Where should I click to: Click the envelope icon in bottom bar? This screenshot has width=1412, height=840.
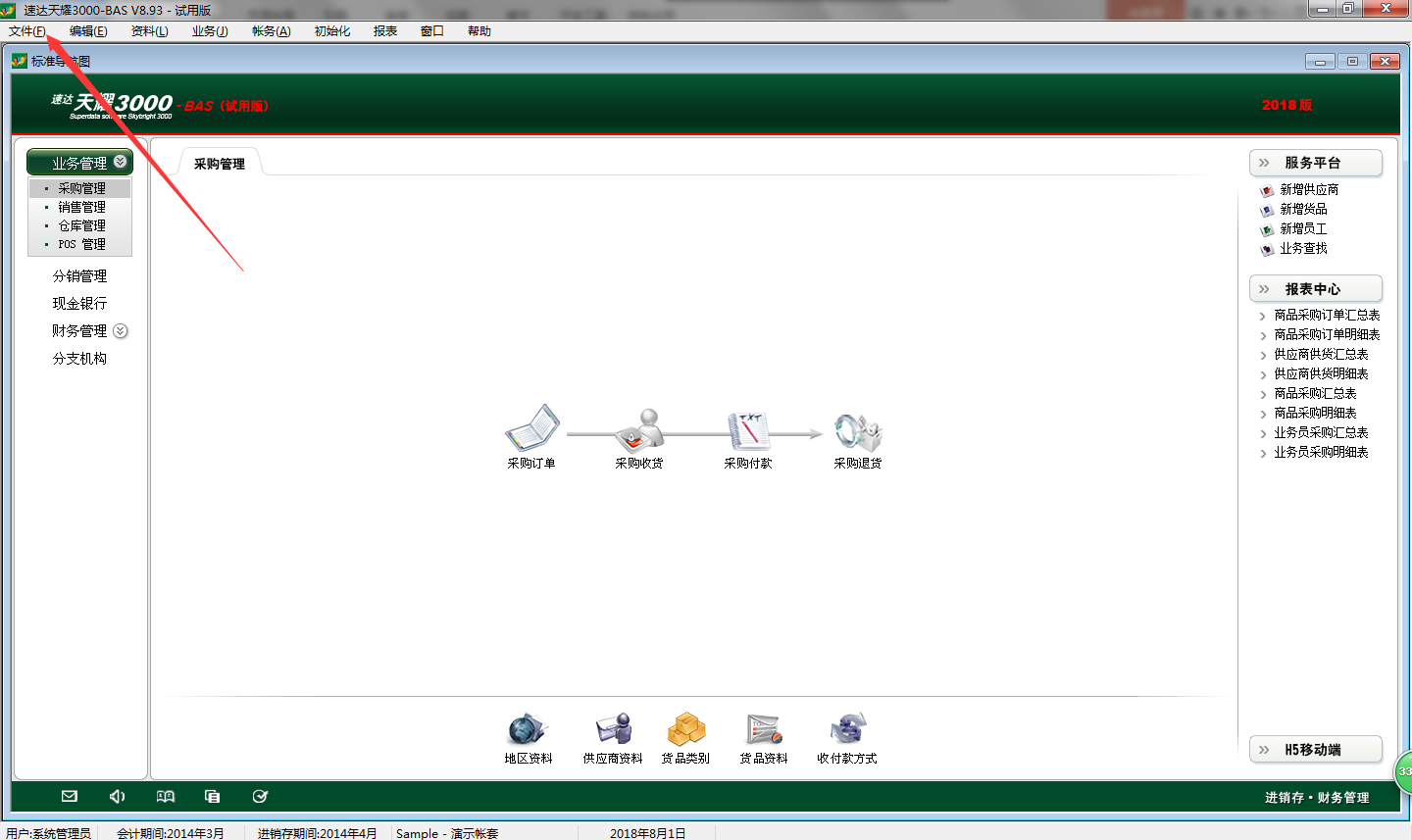click(70, 797)
